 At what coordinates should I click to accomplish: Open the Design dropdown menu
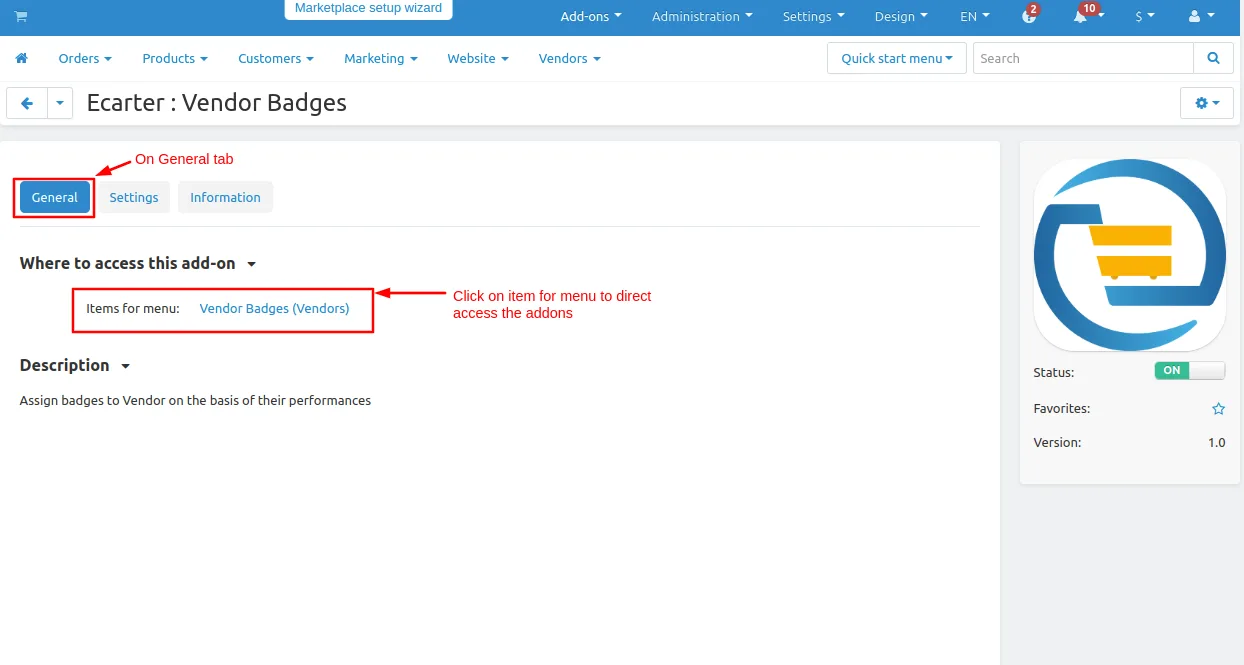[901, 16]
